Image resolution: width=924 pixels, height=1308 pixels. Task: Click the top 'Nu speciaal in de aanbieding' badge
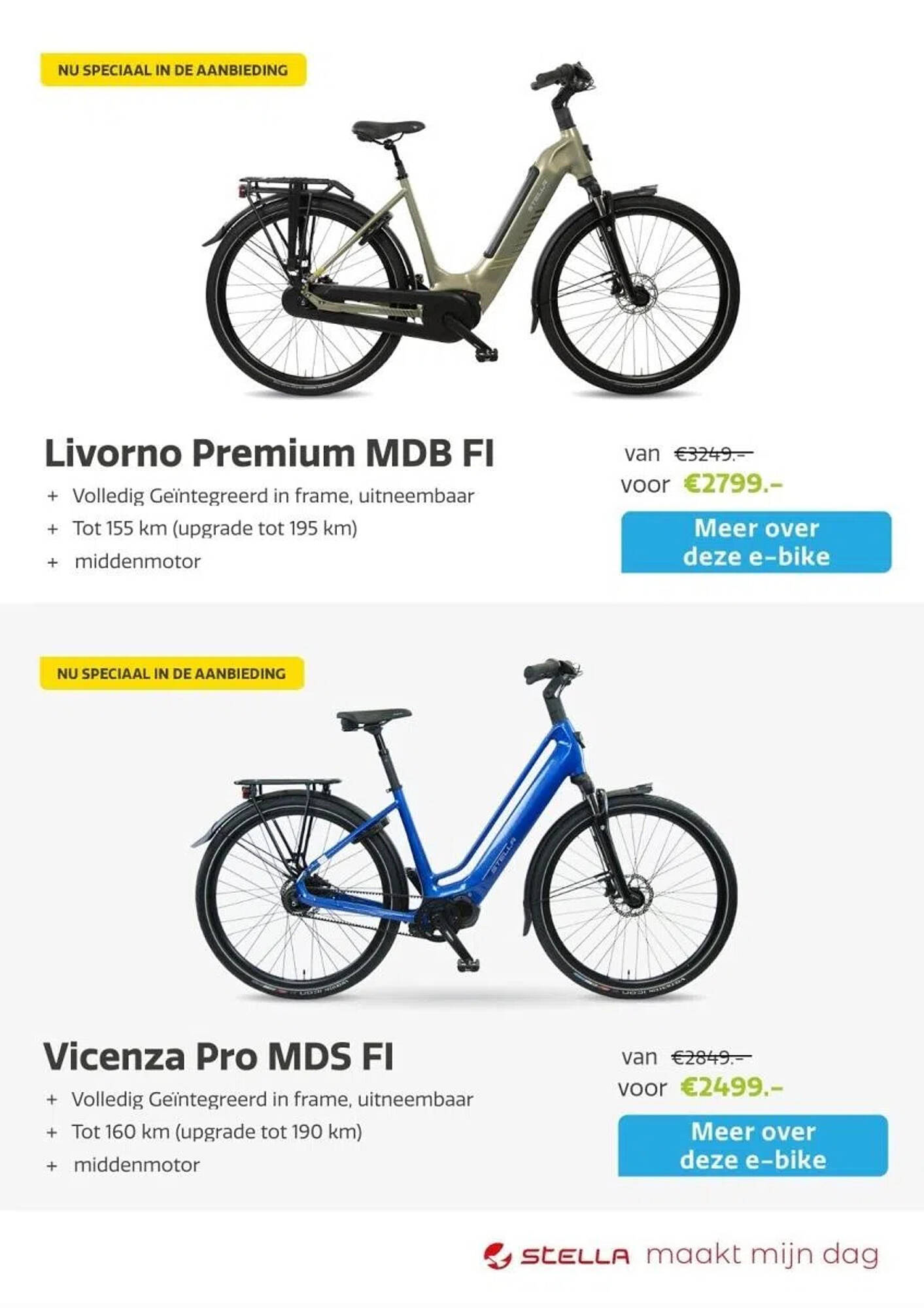[x=173, y=70]
